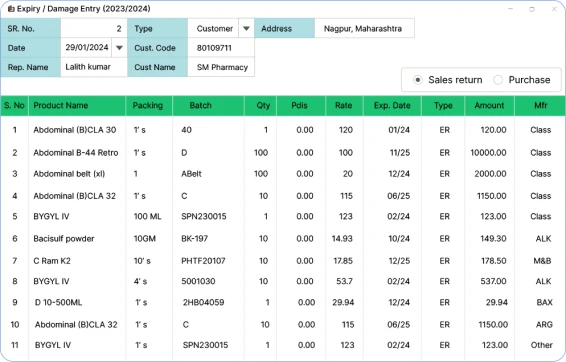Select the Purchase radio button

point(498,80)
